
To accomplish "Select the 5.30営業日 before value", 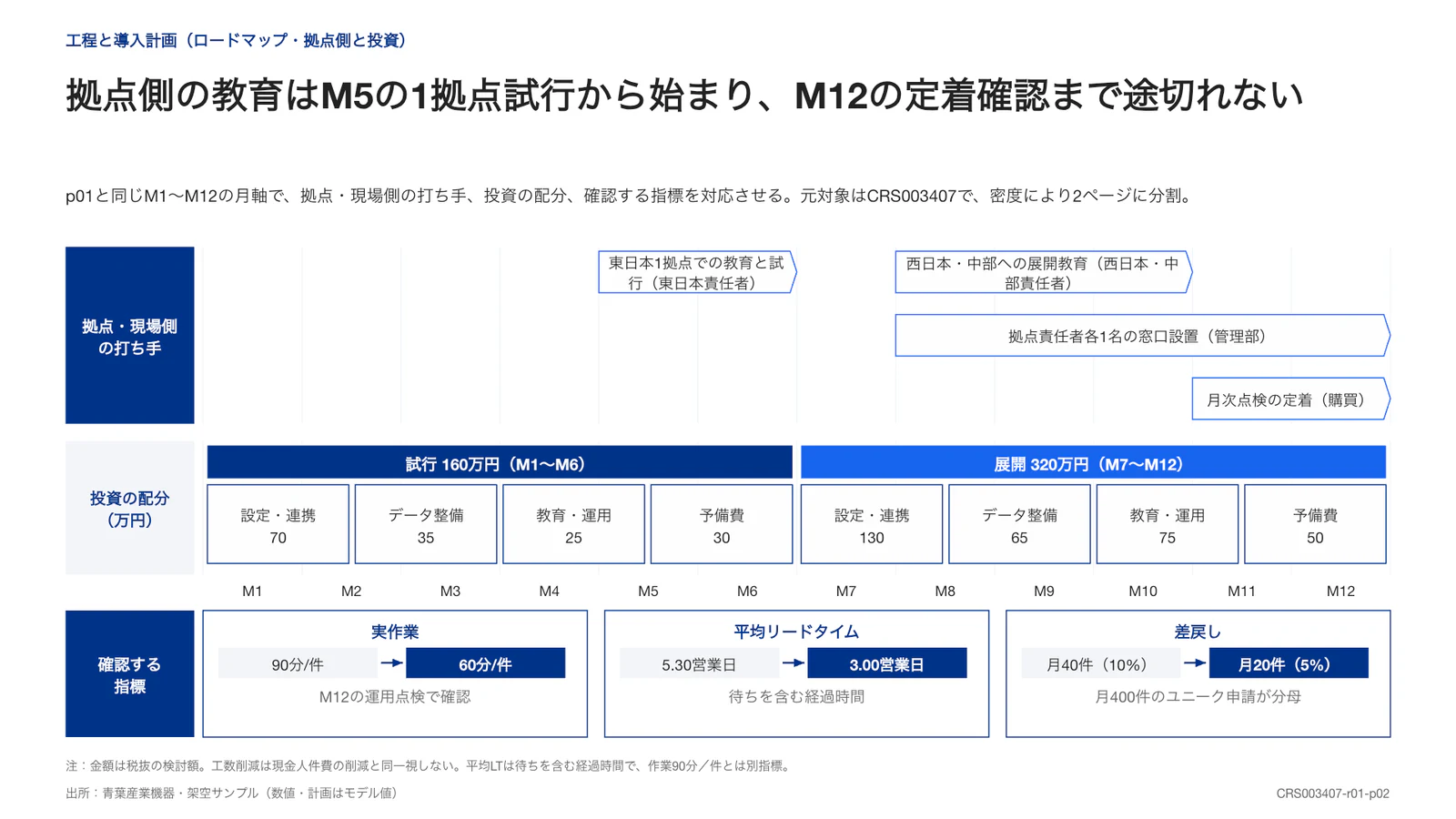I will pos(699,663).
